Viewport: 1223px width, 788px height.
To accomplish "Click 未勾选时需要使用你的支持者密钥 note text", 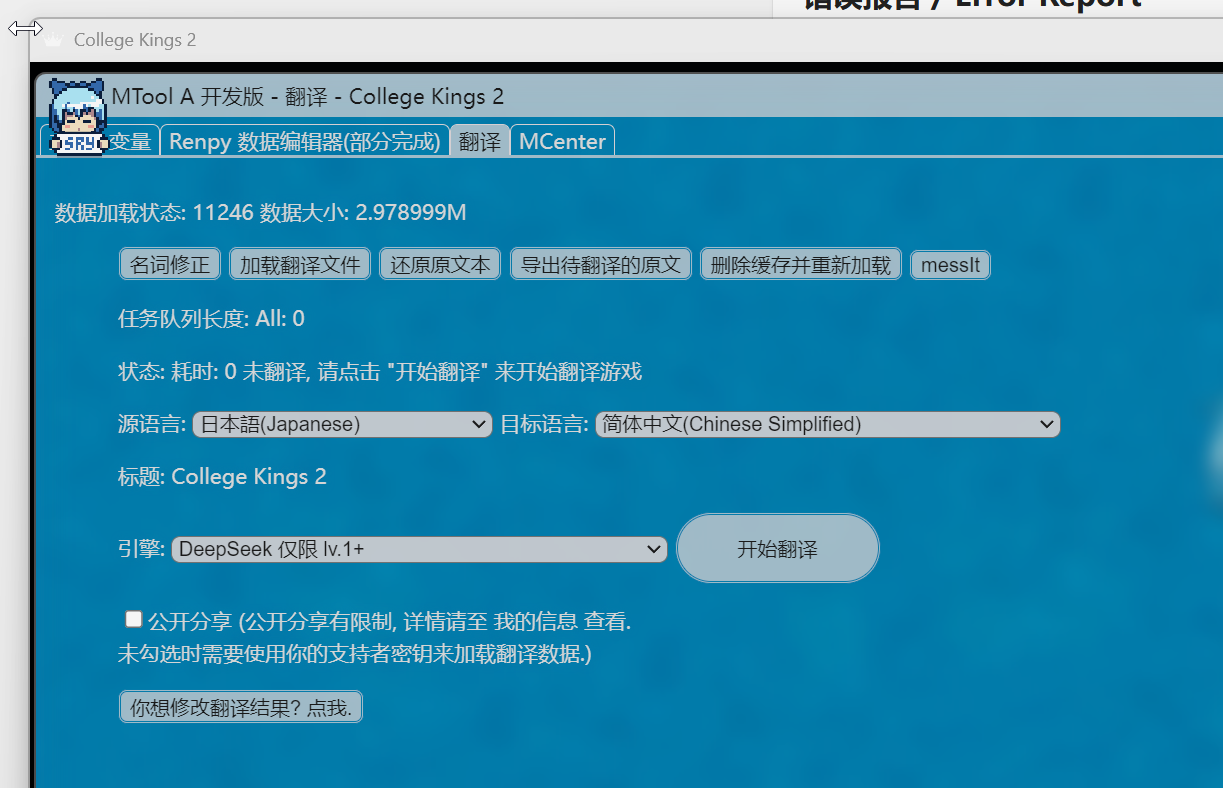I will pos(355,655).
